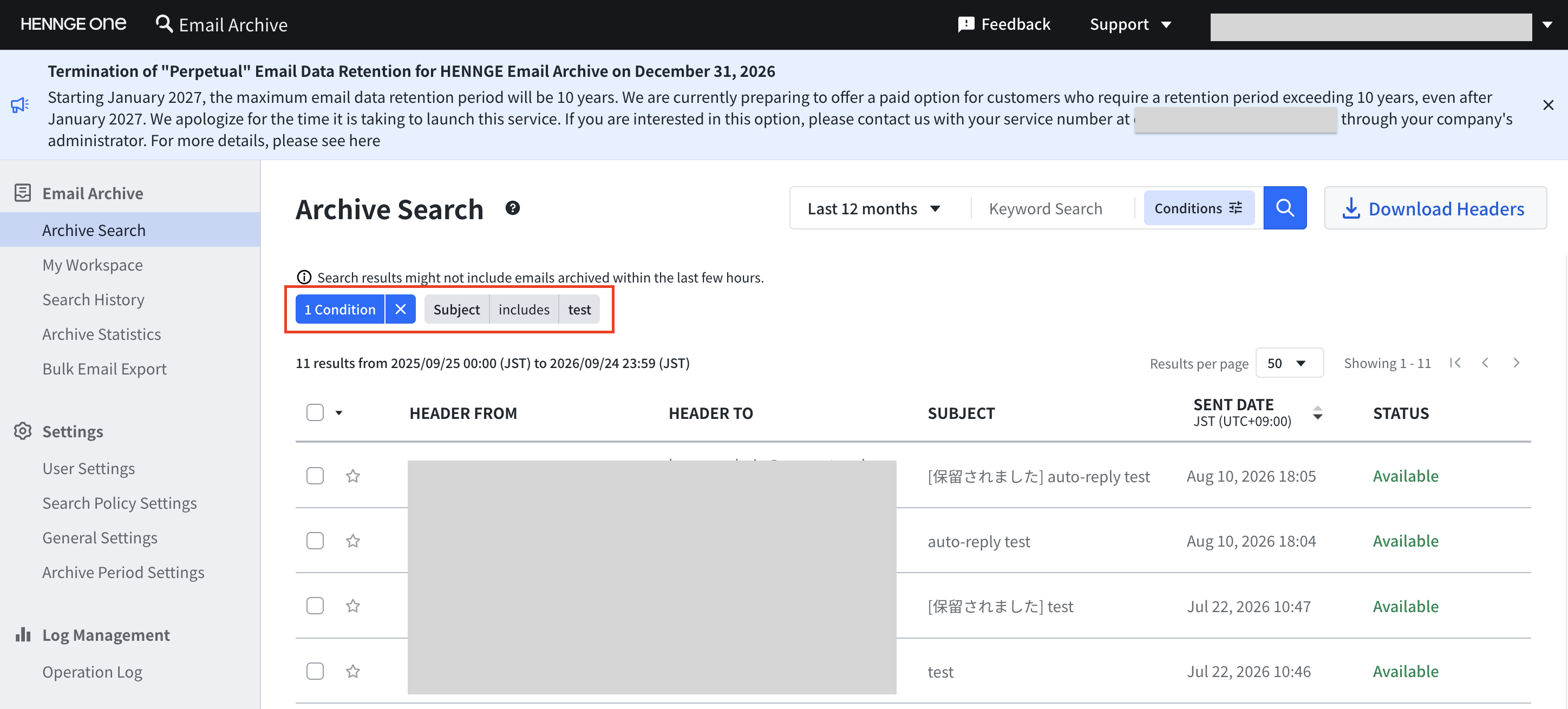Follow the 'here' details link in banner
Image resolution: width=1568 pixels, height=709 pixels.
click(364, 141)
